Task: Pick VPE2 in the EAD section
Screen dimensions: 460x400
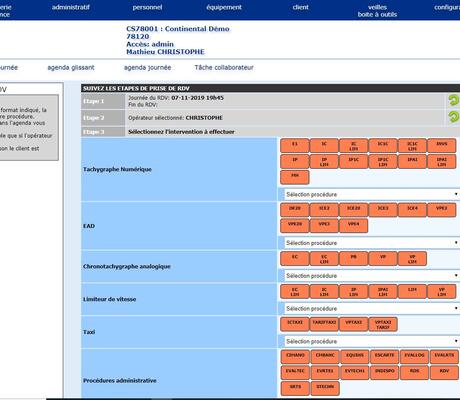Action: tap(442, 210)
